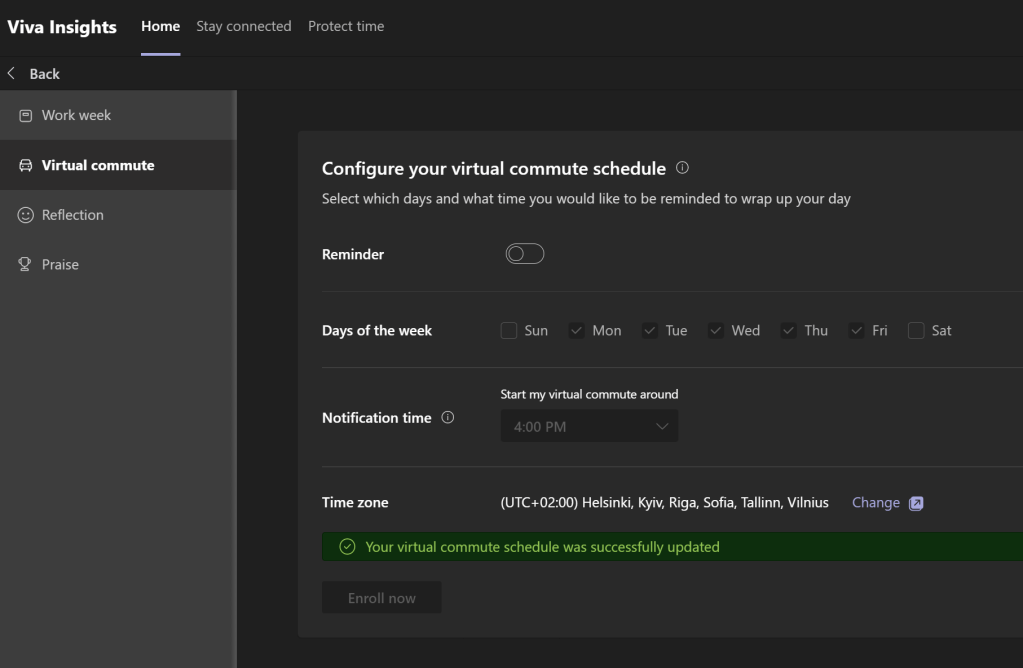Click the Reflection smiley face icon

(26, 215)
